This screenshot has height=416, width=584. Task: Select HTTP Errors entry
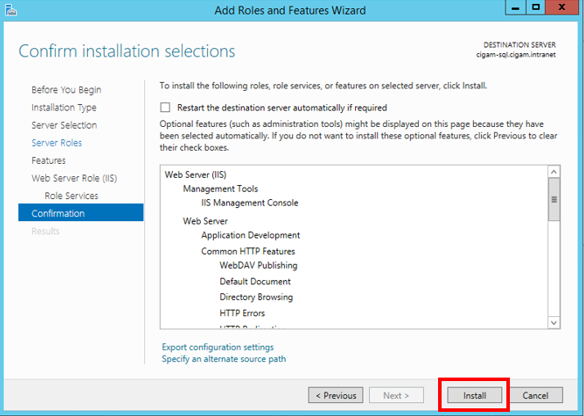tap(242, 313)
